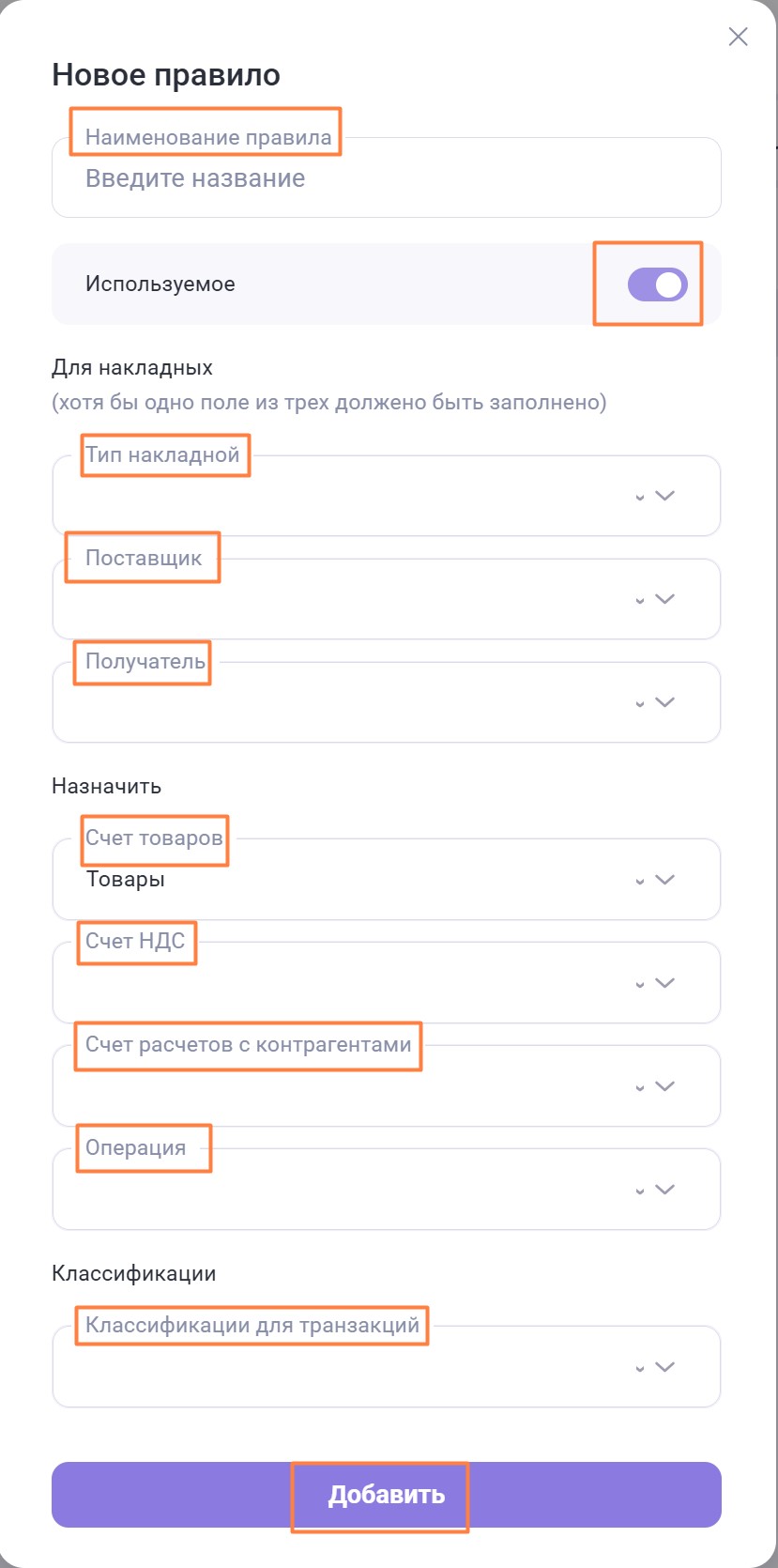Focus the Счет НДС selection field
Image resolution: width=778 pixels, height=1568 pixels.
(338, 985)
